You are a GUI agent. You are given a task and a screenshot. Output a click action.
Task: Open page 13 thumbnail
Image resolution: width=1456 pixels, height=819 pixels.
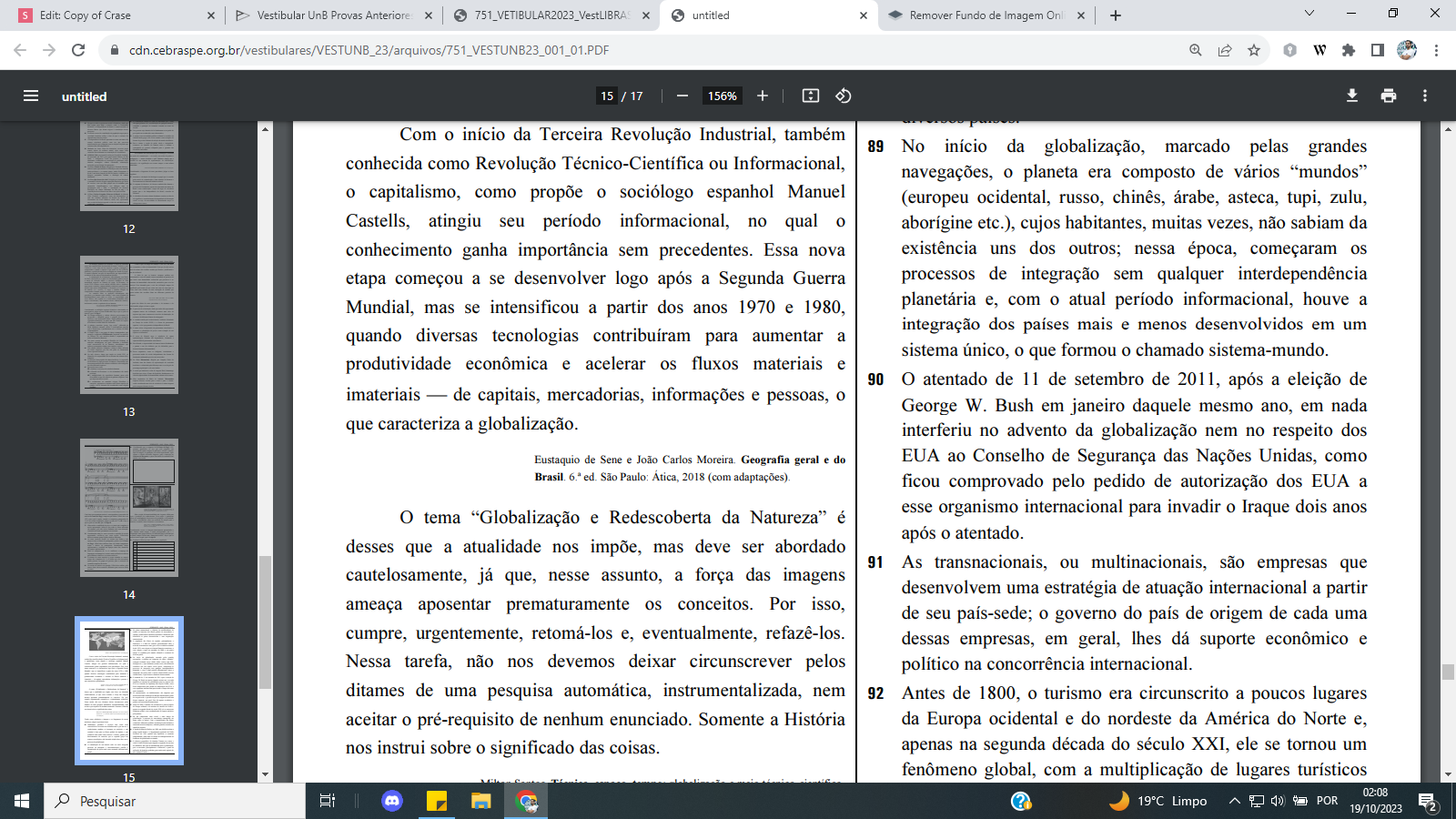(129, 325)
